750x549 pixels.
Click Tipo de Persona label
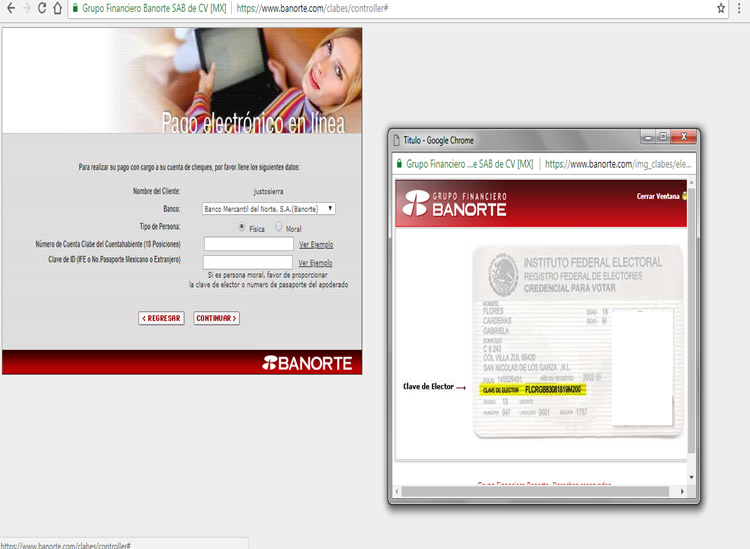tap(160, 226)
